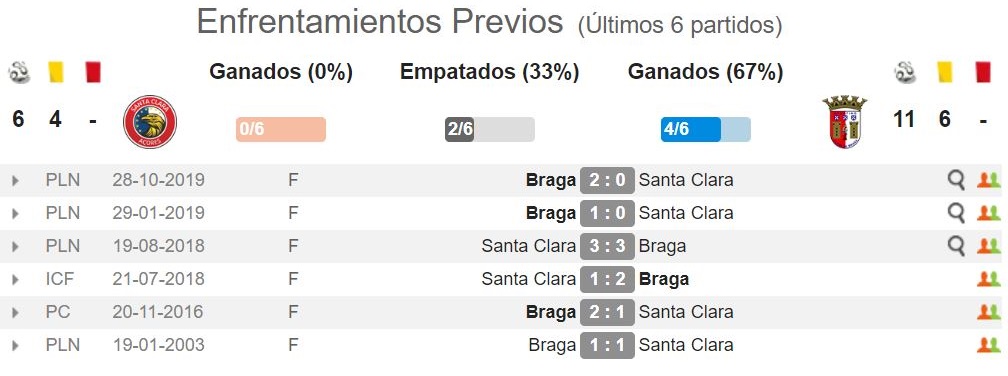The width and height of the screenshot is (1008, 376).
Task: Expand the 28-10-2019 match row
Action: (x=15, y=181)
